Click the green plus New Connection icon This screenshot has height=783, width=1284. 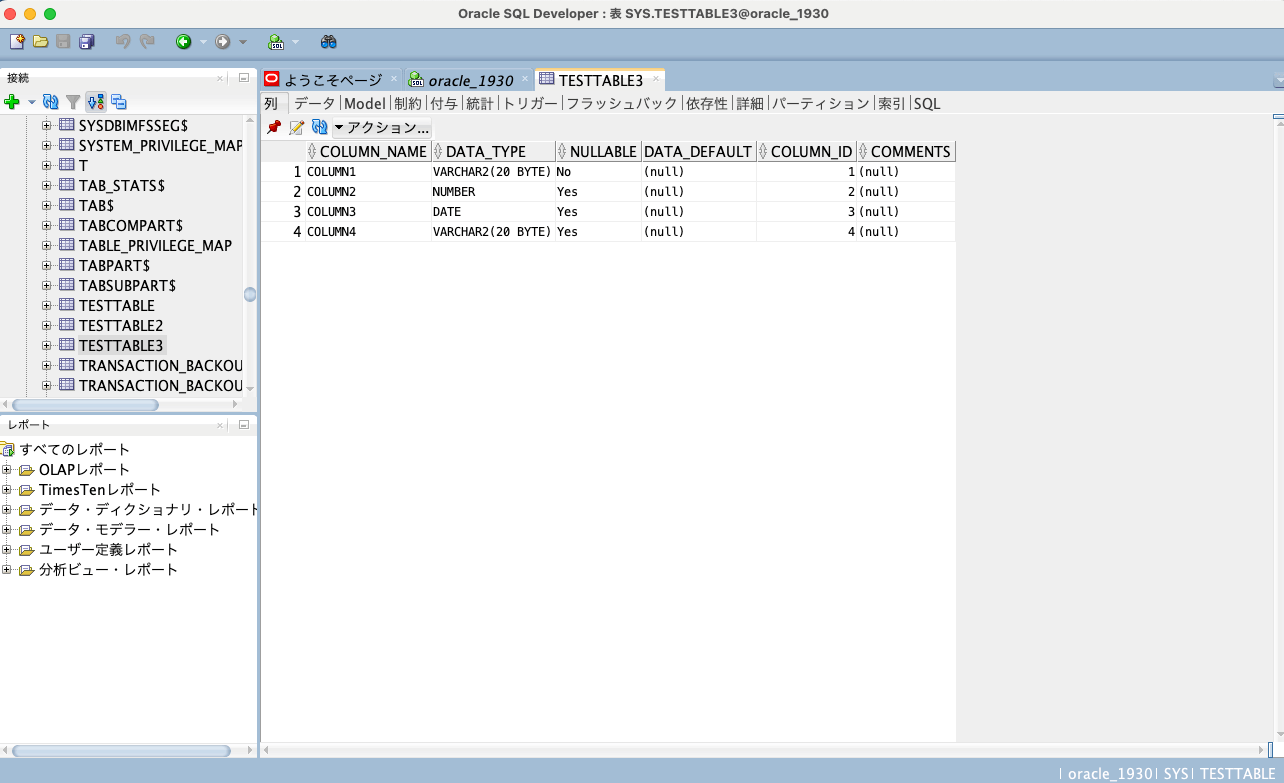(12, 102)
